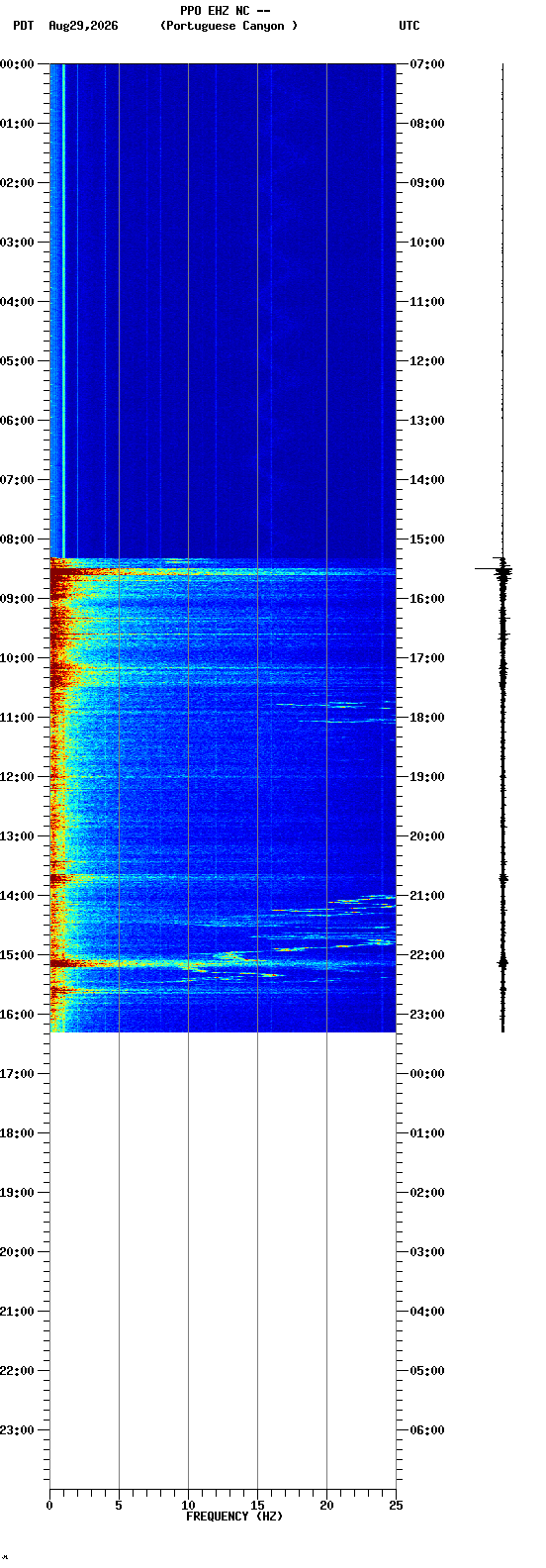Click the frequency axis label '15'
This screenshot has width=546, height=1568.
coord(257,1506)
